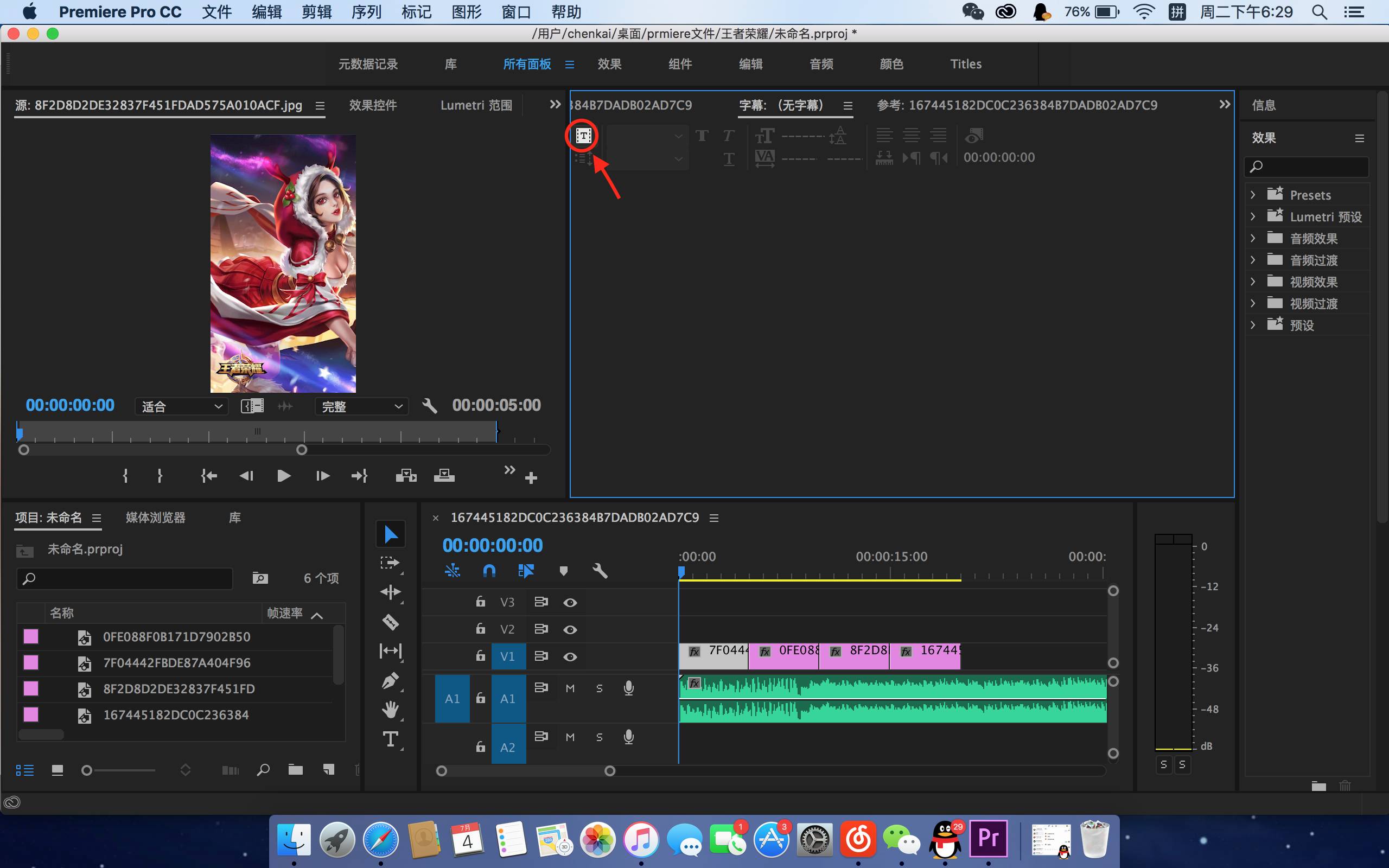This screenshot has width=1389, height=868.
Task: Toggle lock on track V1
Action: pyautogui.click(x=480, y=655)
